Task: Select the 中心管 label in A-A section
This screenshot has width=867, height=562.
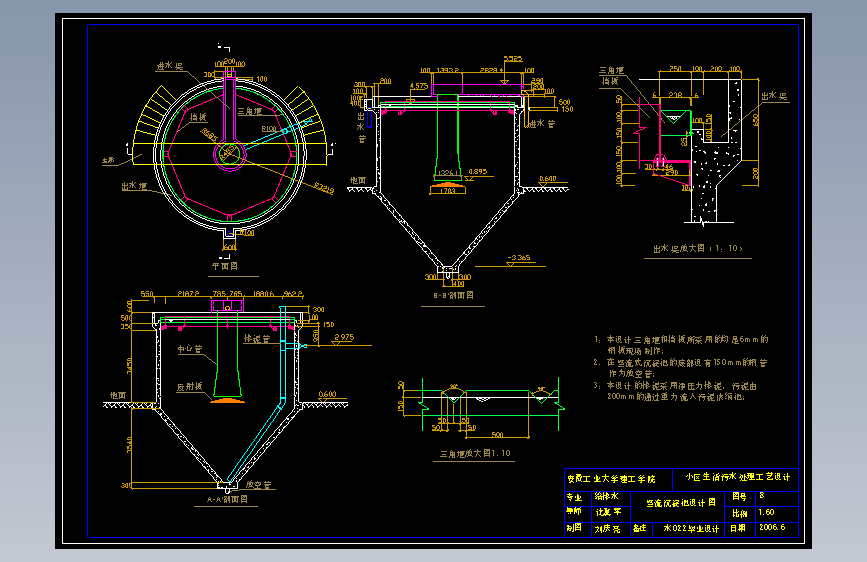Action: click(x=190, y=348)
